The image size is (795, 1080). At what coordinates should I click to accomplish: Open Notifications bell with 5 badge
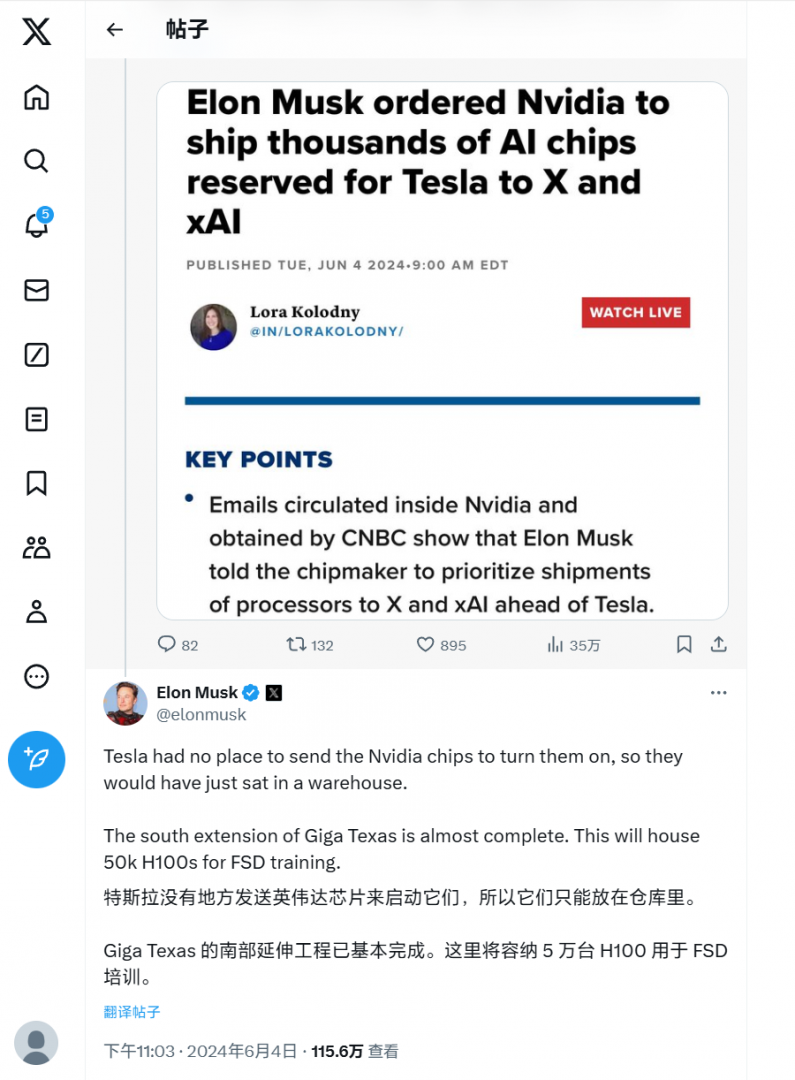tap(37, 225)
